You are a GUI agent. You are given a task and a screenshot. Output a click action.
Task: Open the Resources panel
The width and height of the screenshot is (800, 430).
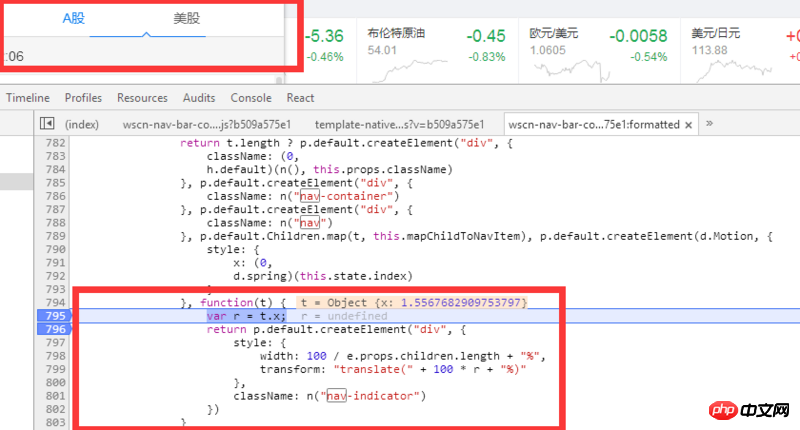(x=142, y=98)
